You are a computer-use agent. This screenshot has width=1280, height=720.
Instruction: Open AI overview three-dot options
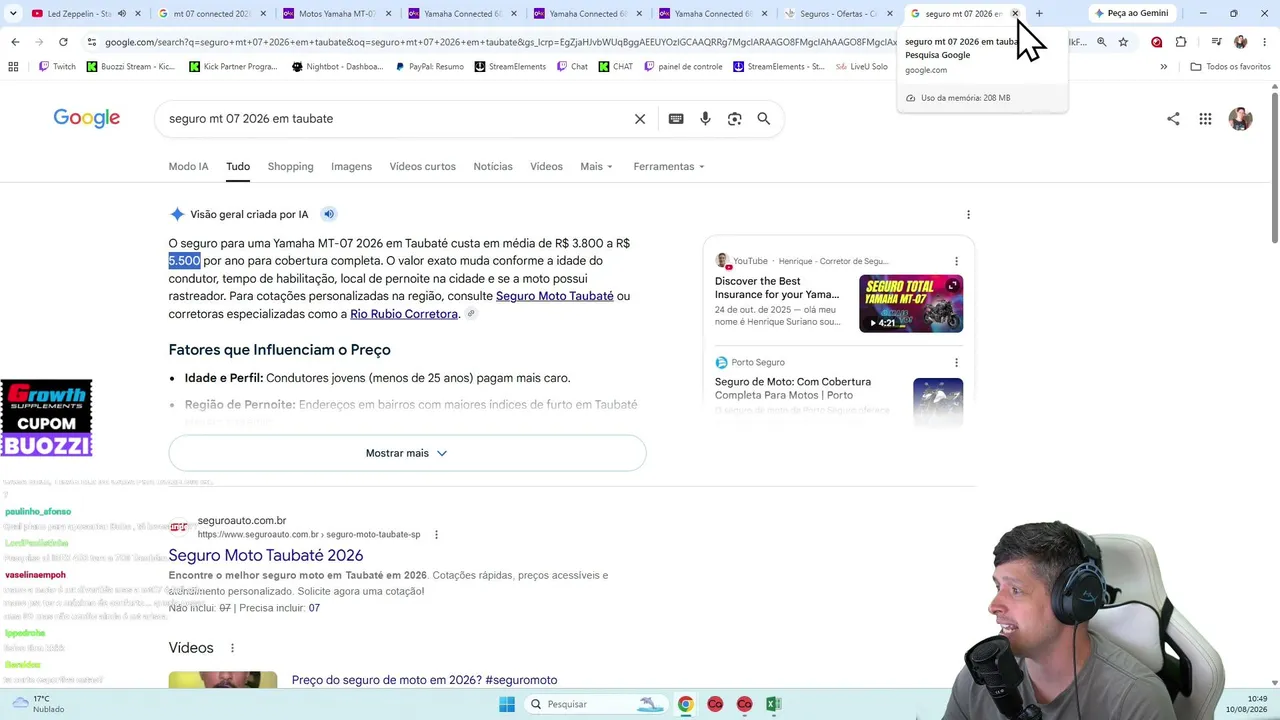point(968,214)
